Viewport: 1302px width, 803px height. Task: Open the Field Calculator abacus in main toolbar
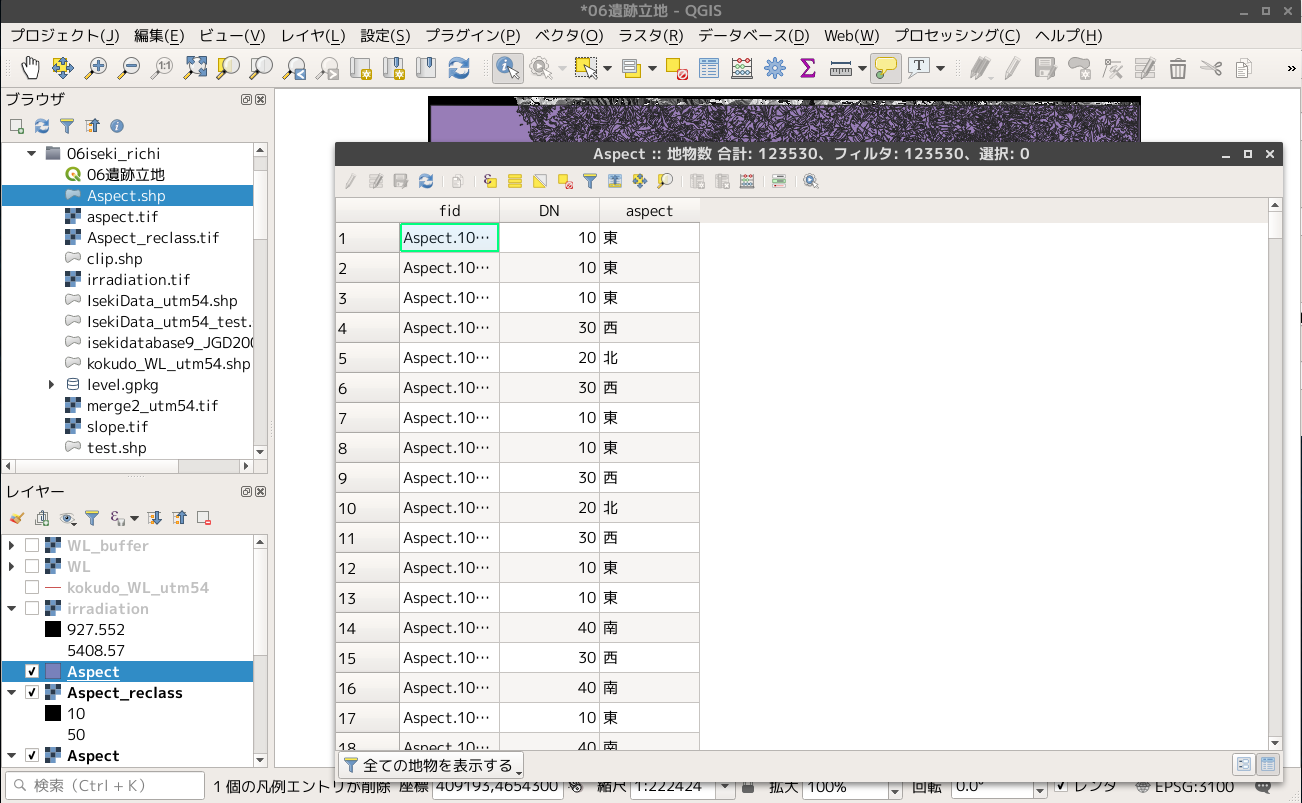[x=742, y=68]
